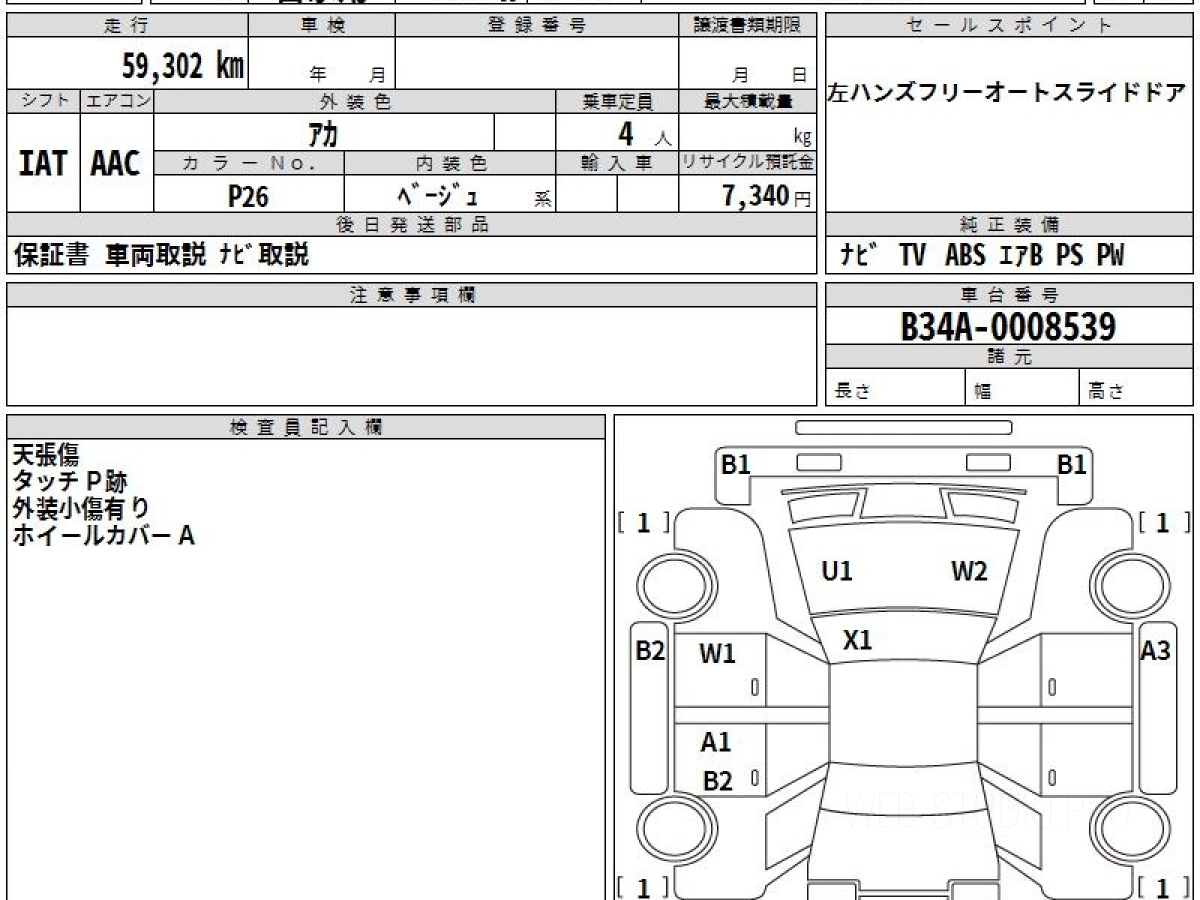
Task: Click the ナビ TV ABS エアB PS PW equipment line
Action: point(982,256)
